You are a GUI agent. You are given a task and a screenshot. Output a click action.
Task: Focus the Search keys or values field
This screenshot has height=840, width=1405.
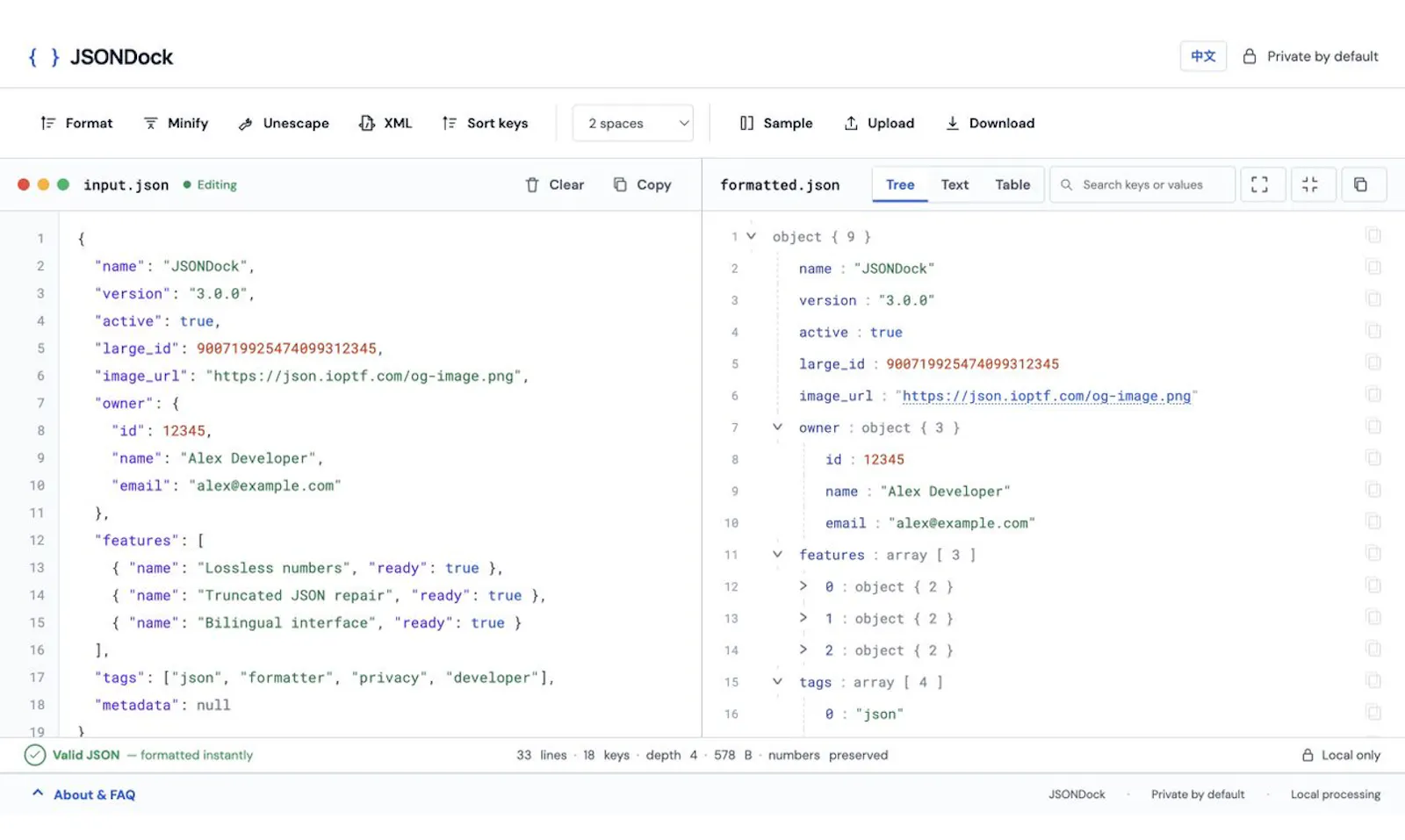pyautogui.click(x=1142, y=184)
